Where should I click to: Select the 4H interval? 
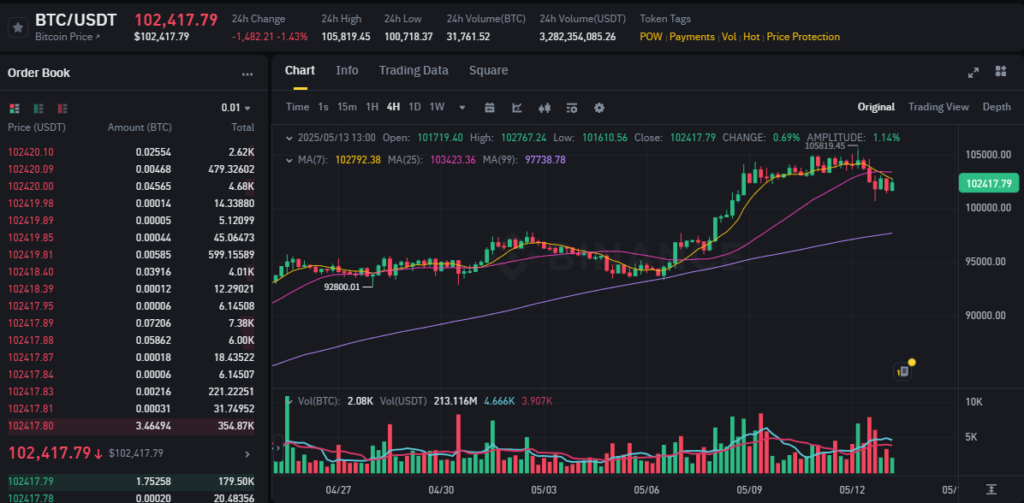[393, 107]
